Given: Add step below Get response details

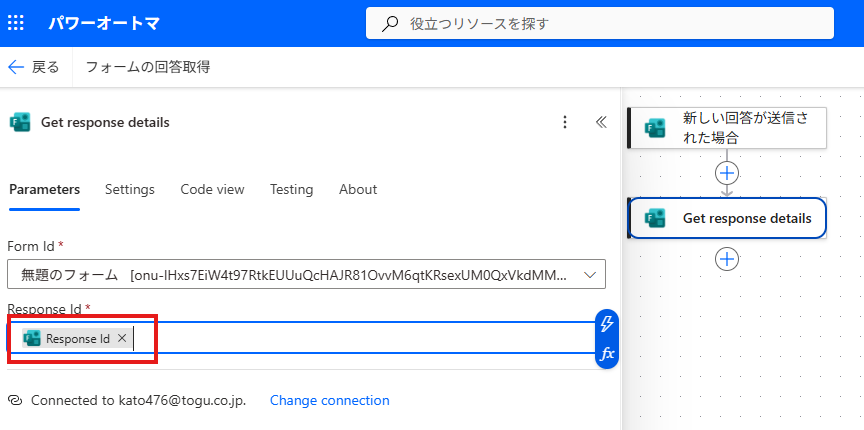Looking at the screenshot, I should pos(727,259).
